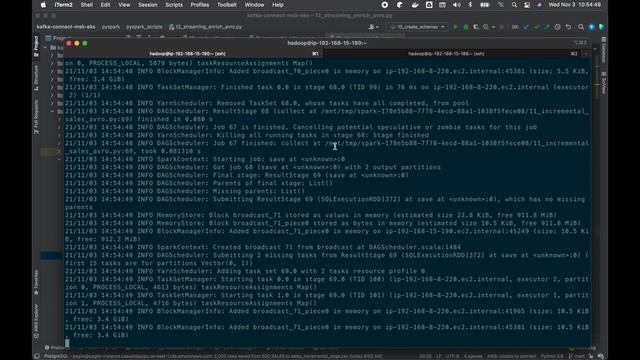Toggle the Structure tool window side tab
Image resolution: width=640 pixels, height=360 pixels.
click(36, 78)
